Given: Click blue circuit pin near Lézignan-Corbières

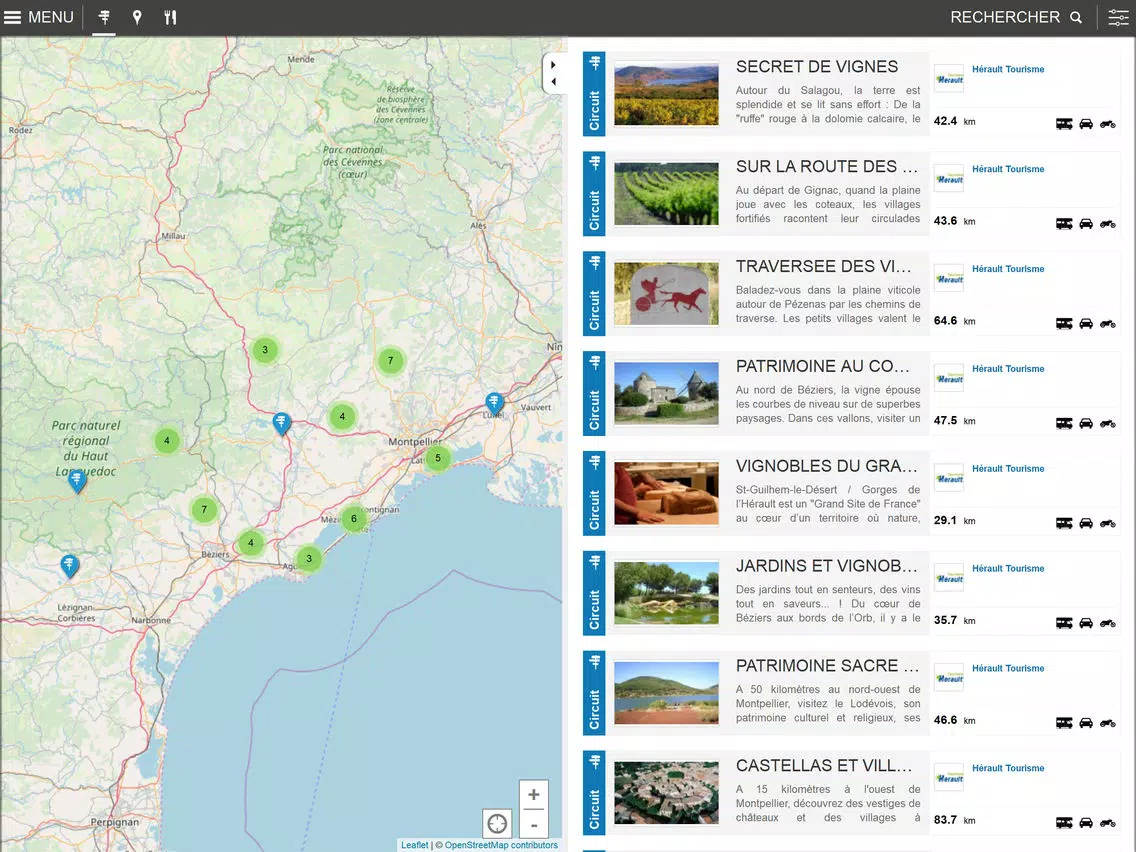Looking at the screenshot, I should [69, 565].
